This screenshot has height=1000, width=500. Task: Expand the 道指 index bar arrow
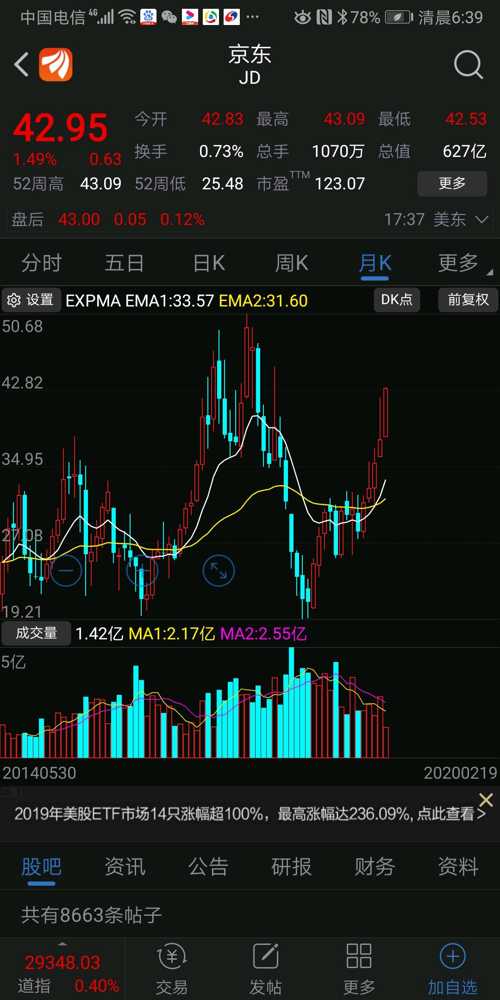pos(62,943)
